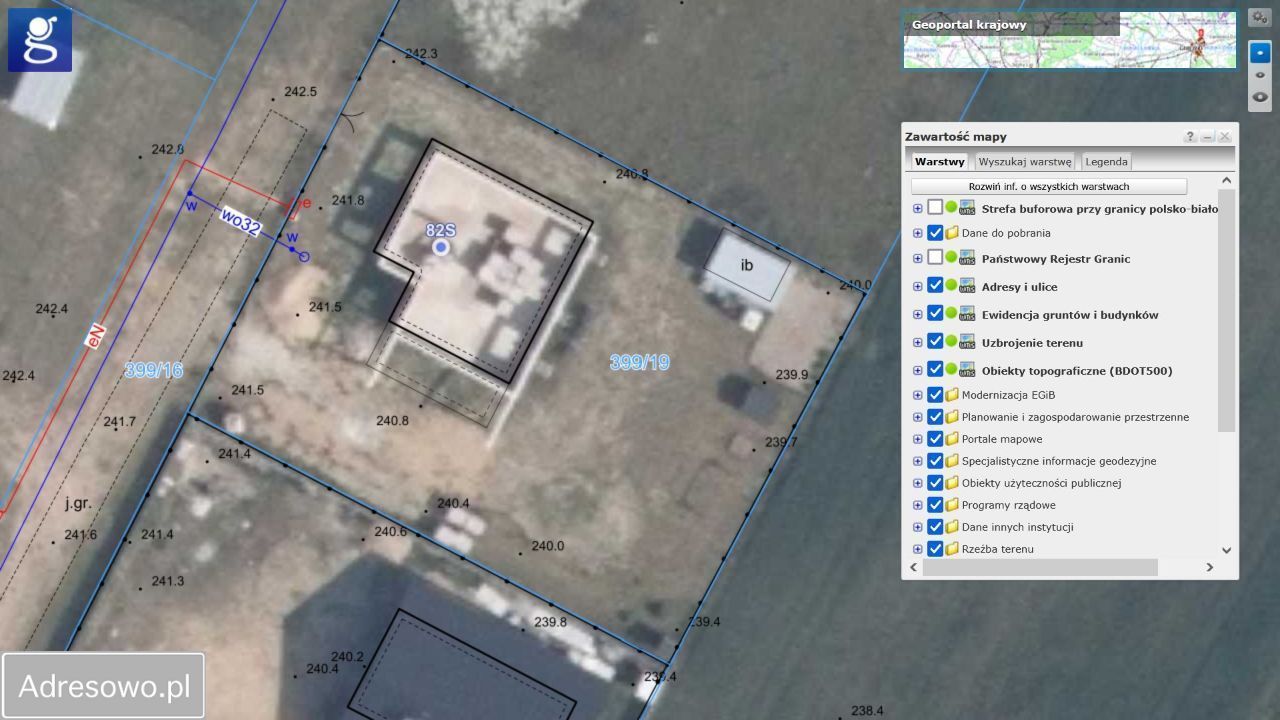Click the layer list vertical scrollbar thumb
Image resolution: width=1280 pixels, height=720 pixels.
(1227, 310)
